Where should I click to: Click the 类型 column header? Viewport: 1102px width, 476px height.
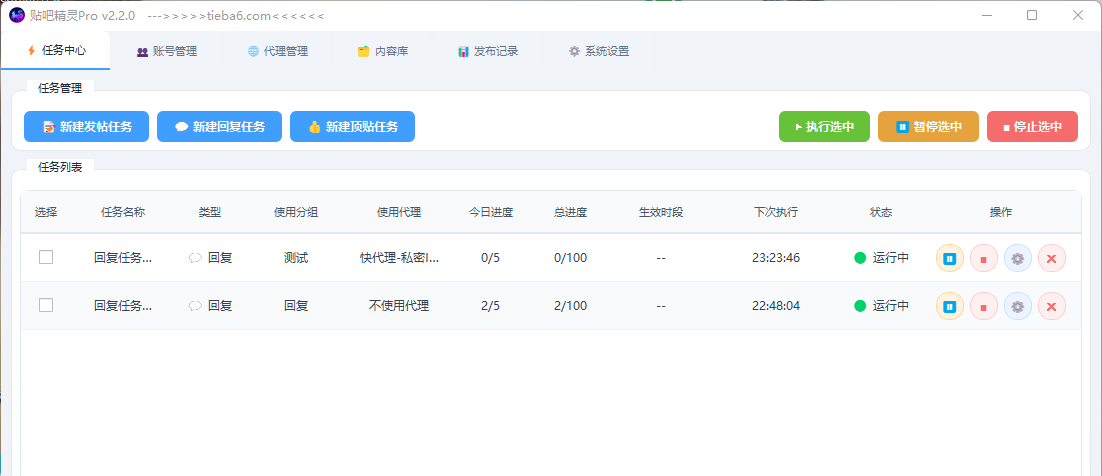(209, 212)
